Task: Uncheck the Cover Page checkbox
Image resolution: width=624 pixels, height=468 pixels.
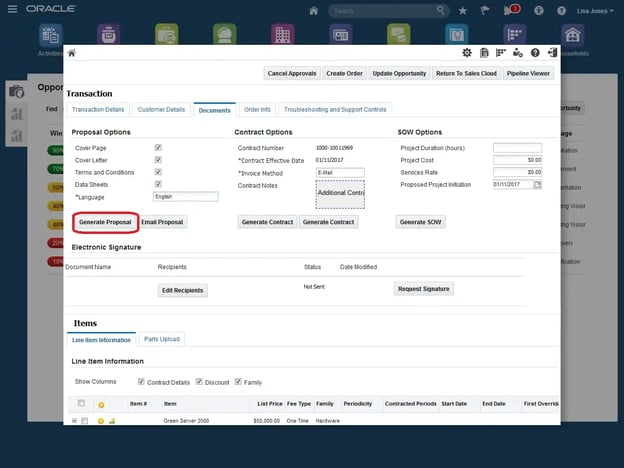Action: point(158,147)
